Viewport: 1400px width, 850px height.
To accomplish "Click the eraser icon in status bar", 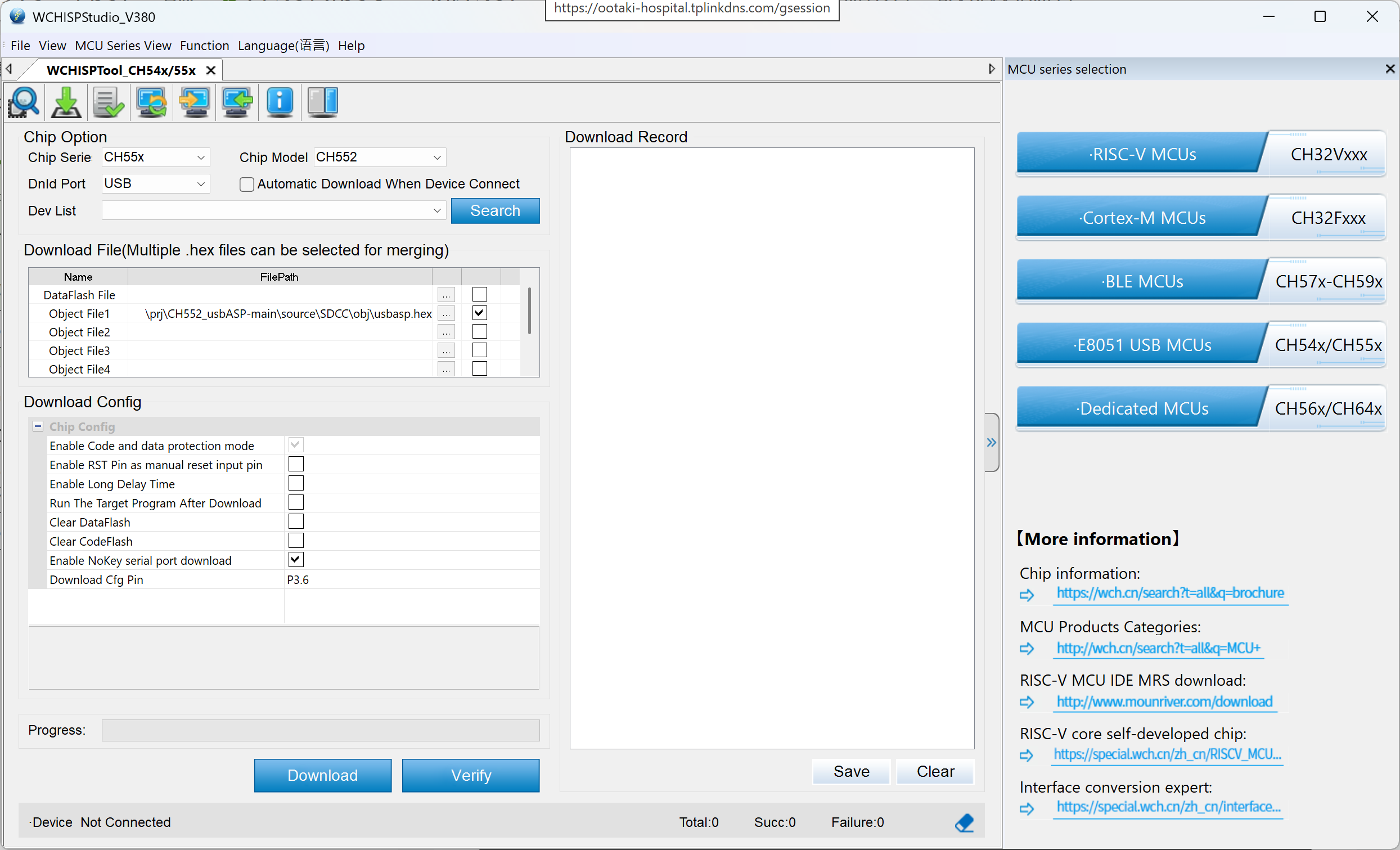I will coord(964,822).
